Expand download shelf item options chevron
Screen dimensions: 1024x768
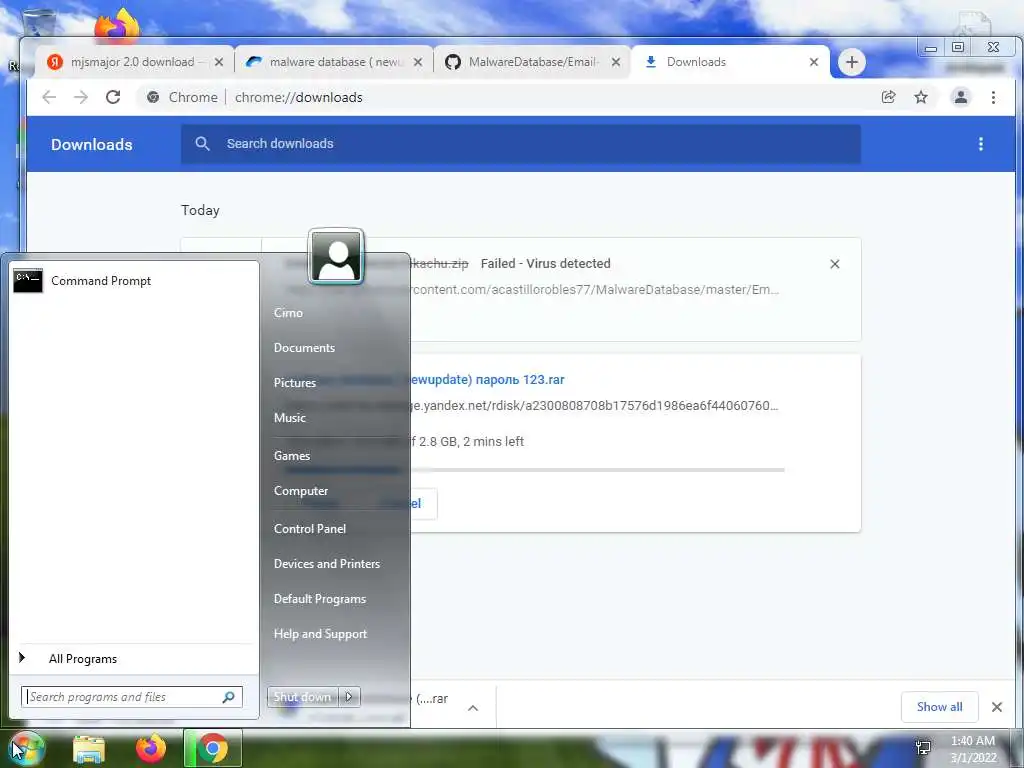[473, 707]
